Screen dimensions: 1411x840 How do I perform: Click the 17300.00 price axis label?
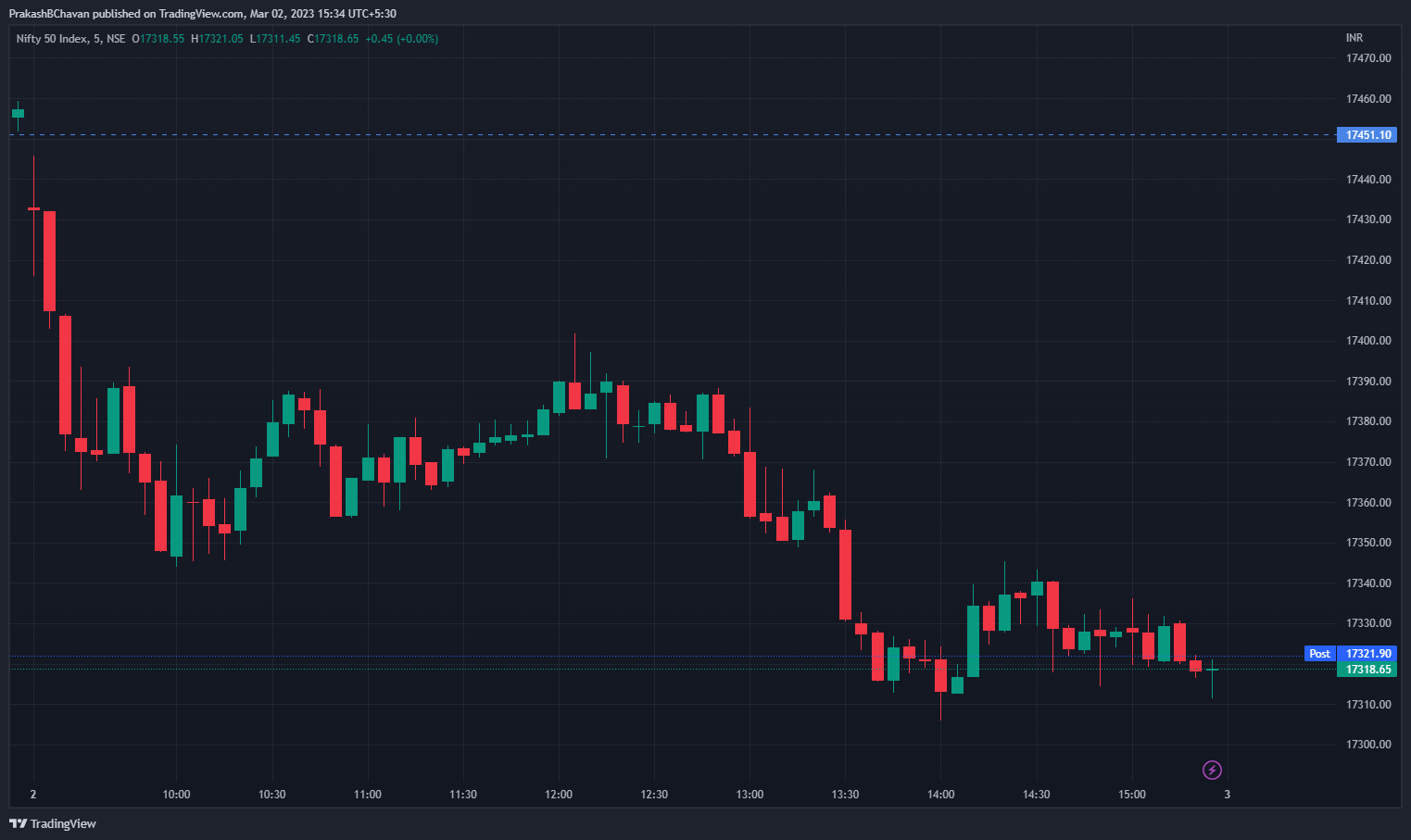coord(1368,745)
